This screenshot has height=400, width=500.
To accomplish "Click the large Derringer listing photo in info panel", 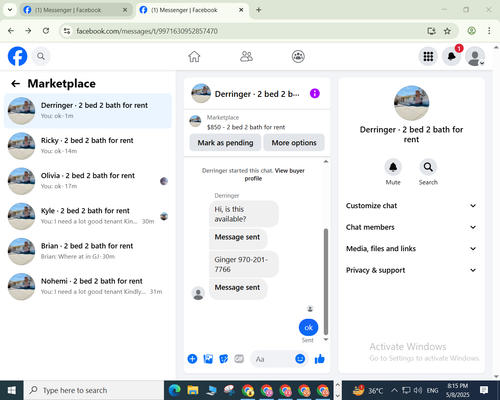I will (411, 103).
